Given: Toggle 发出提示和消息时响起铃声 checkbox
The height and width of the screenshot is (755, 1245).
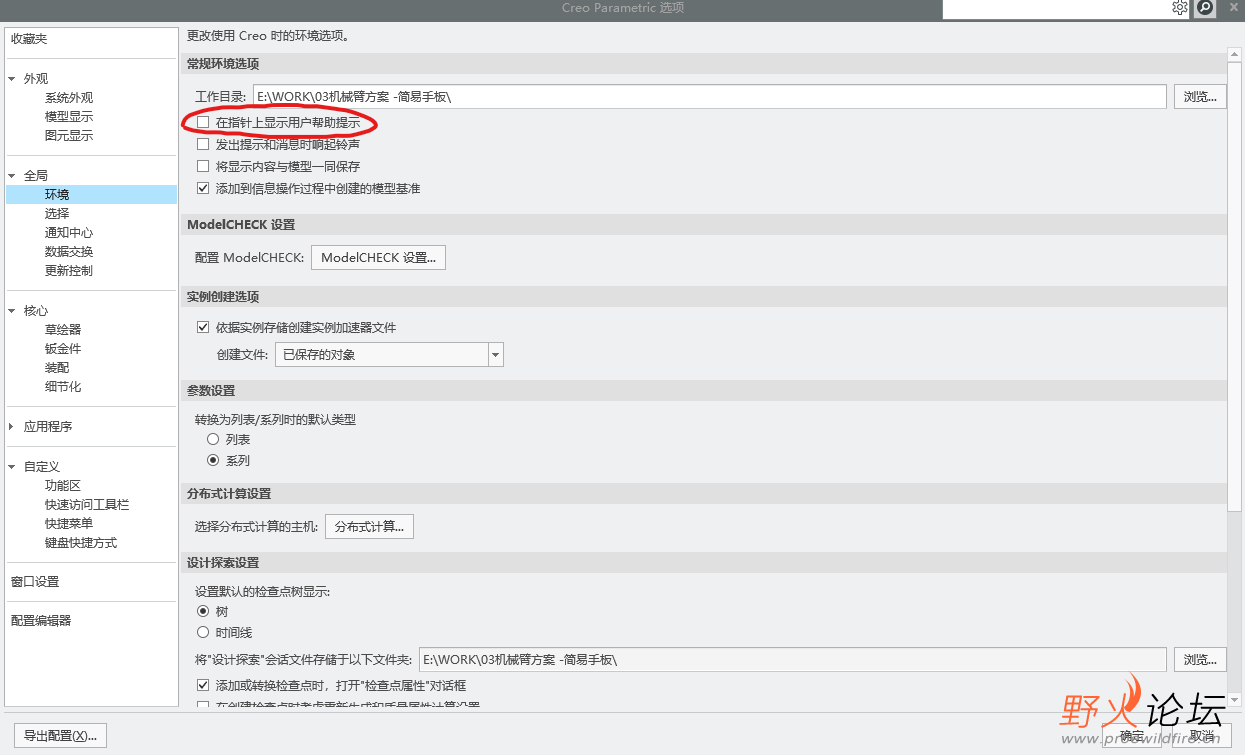Looking at the screenshot, I should [203, 144].
